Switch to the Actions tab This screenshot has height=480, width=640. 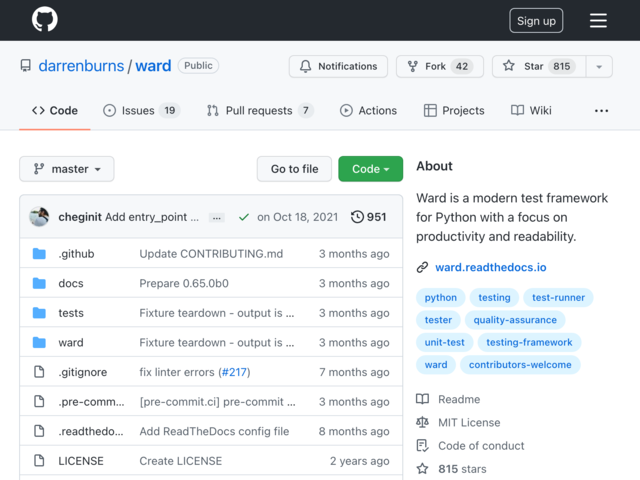[368, 111]
